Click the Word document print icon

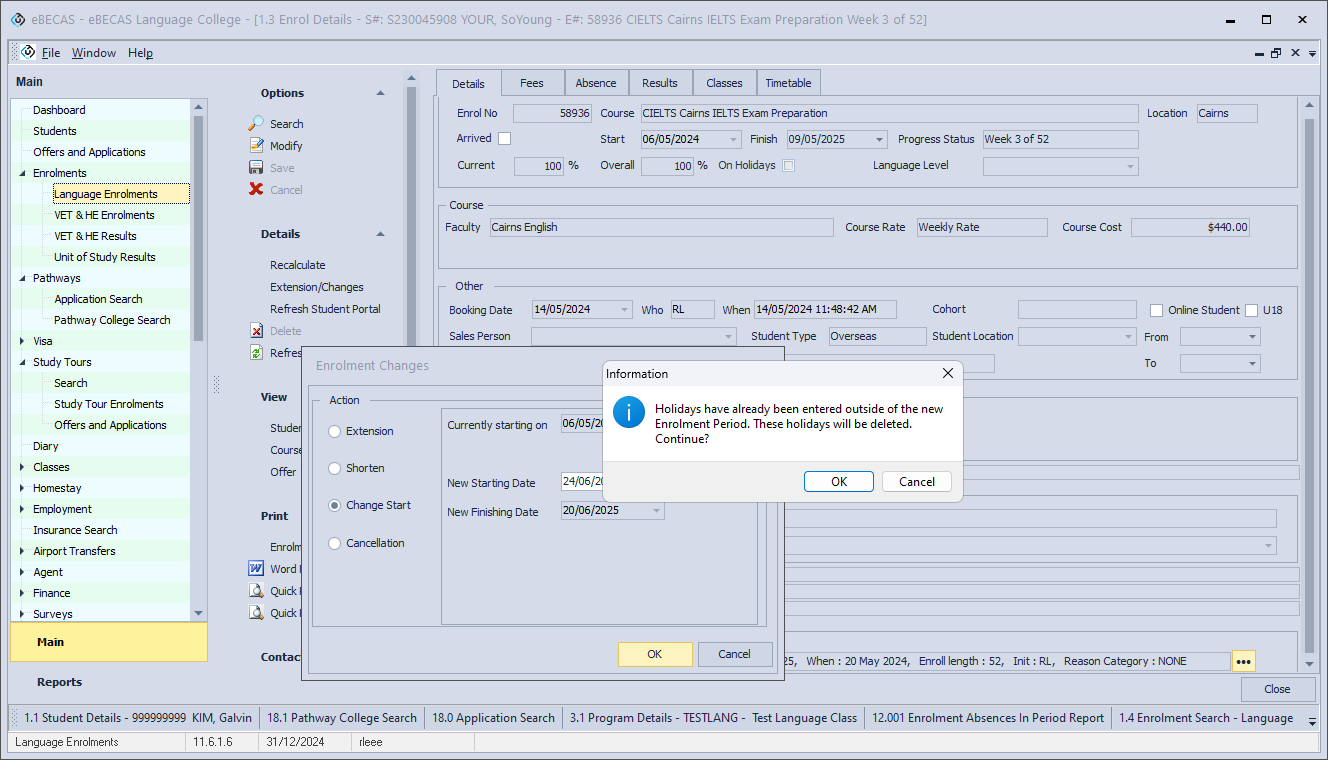256,569
